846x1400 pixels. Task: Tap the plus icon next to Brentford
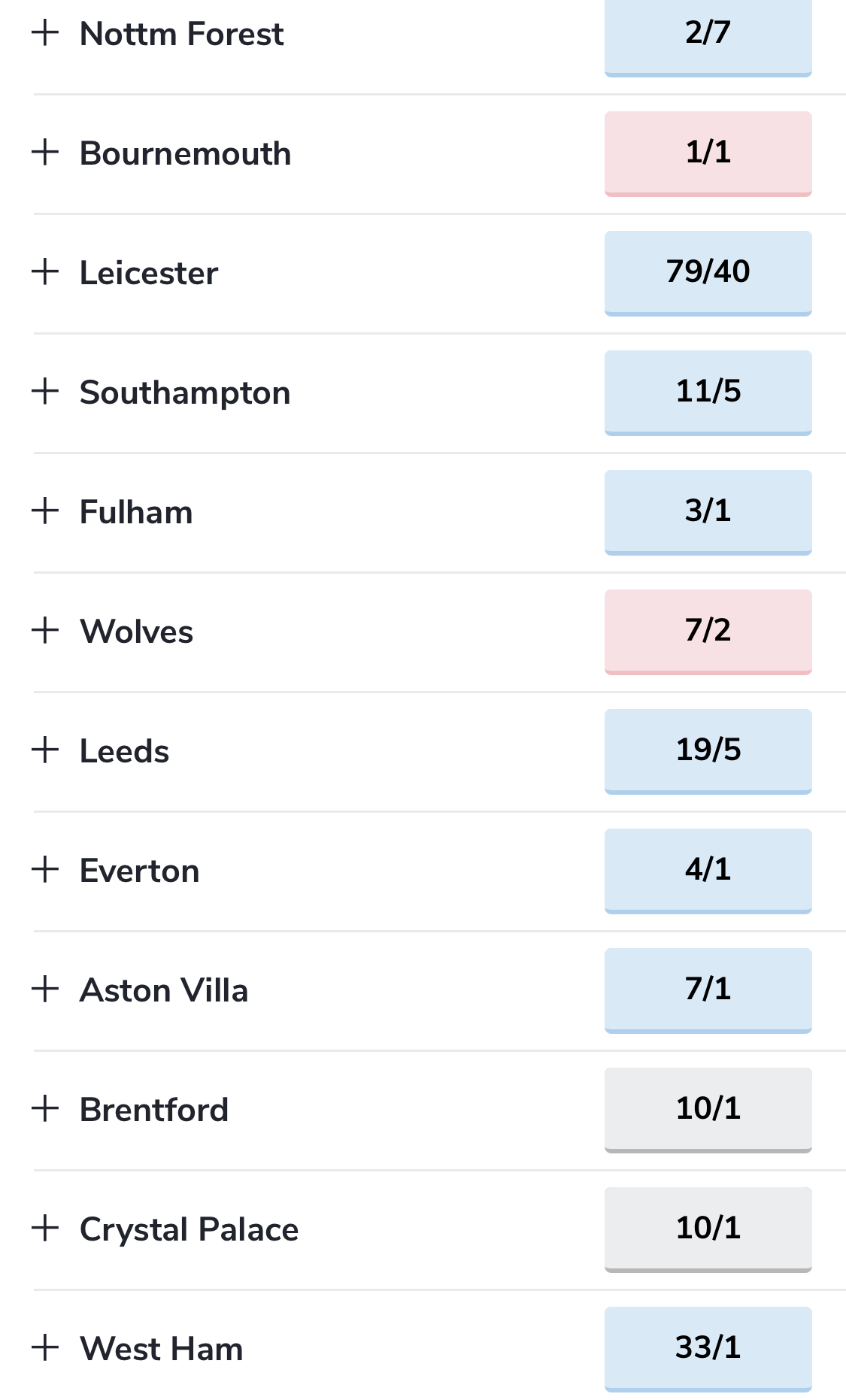pyautogui.click(x=45, y=1108)
